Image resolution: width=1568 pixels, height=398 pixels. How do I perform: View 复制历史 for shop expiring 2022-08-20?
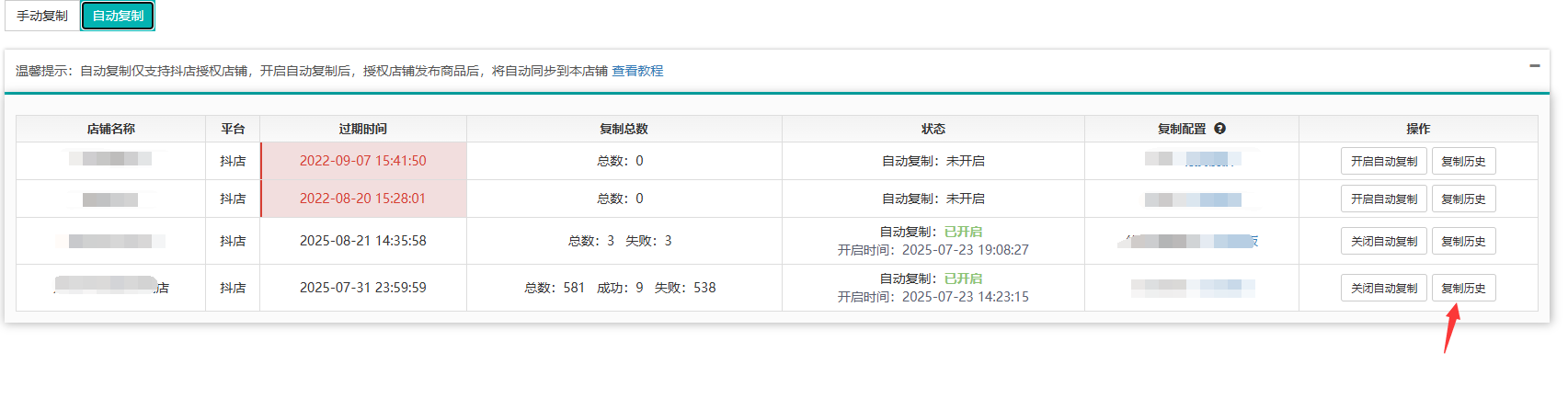pos(1463,199)
